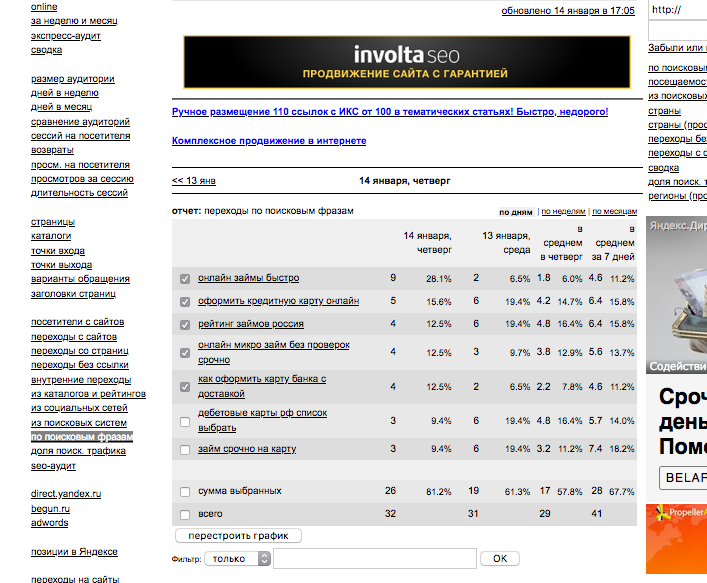Check the 'всего' row checkbox
Image resolution: width=707 pixels, height=583 pixels.
[x=185, y=514]
